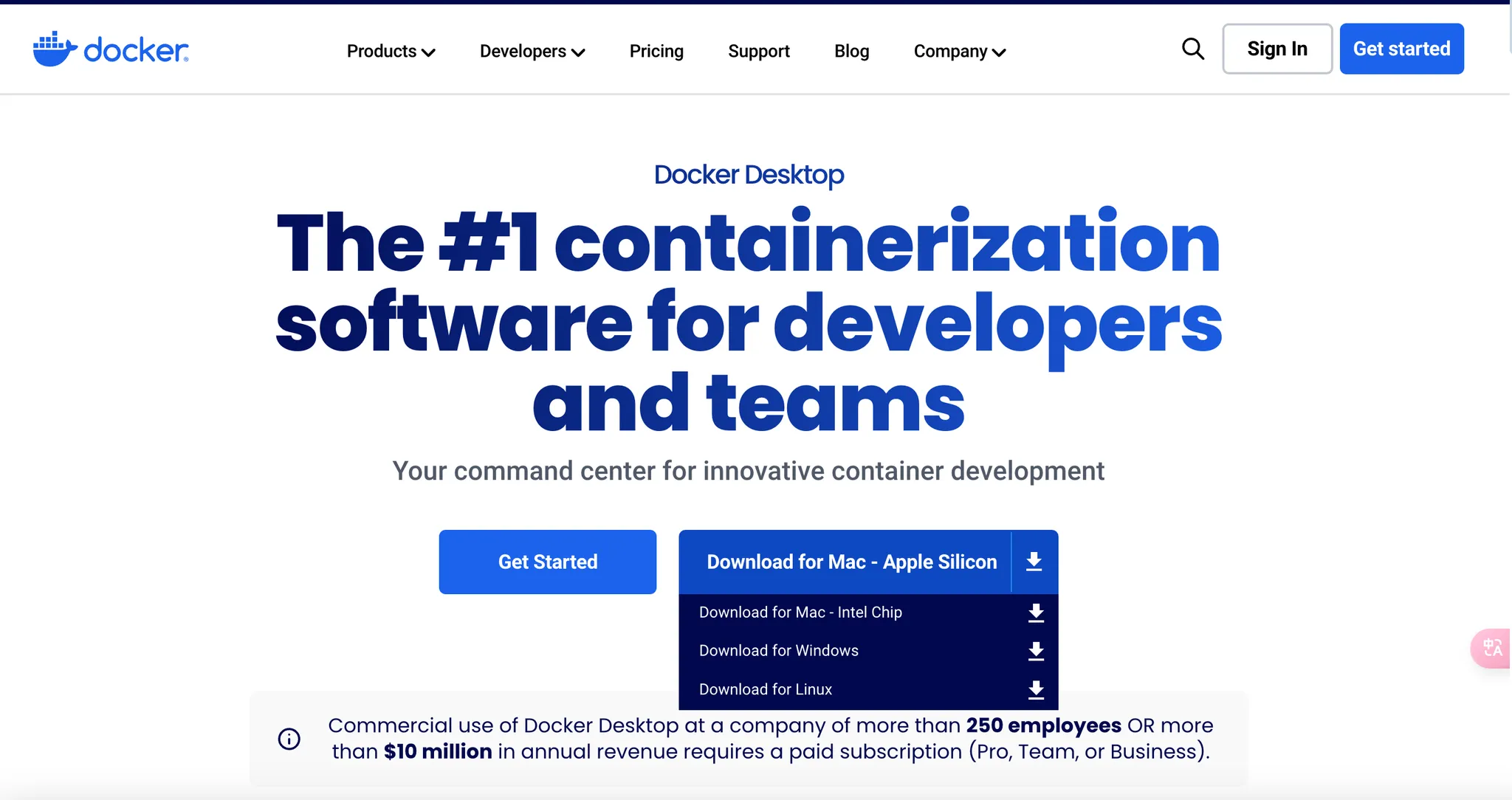Click the Sign In button
Viewport: 1512px width, 800px height.
(1276, 49)
